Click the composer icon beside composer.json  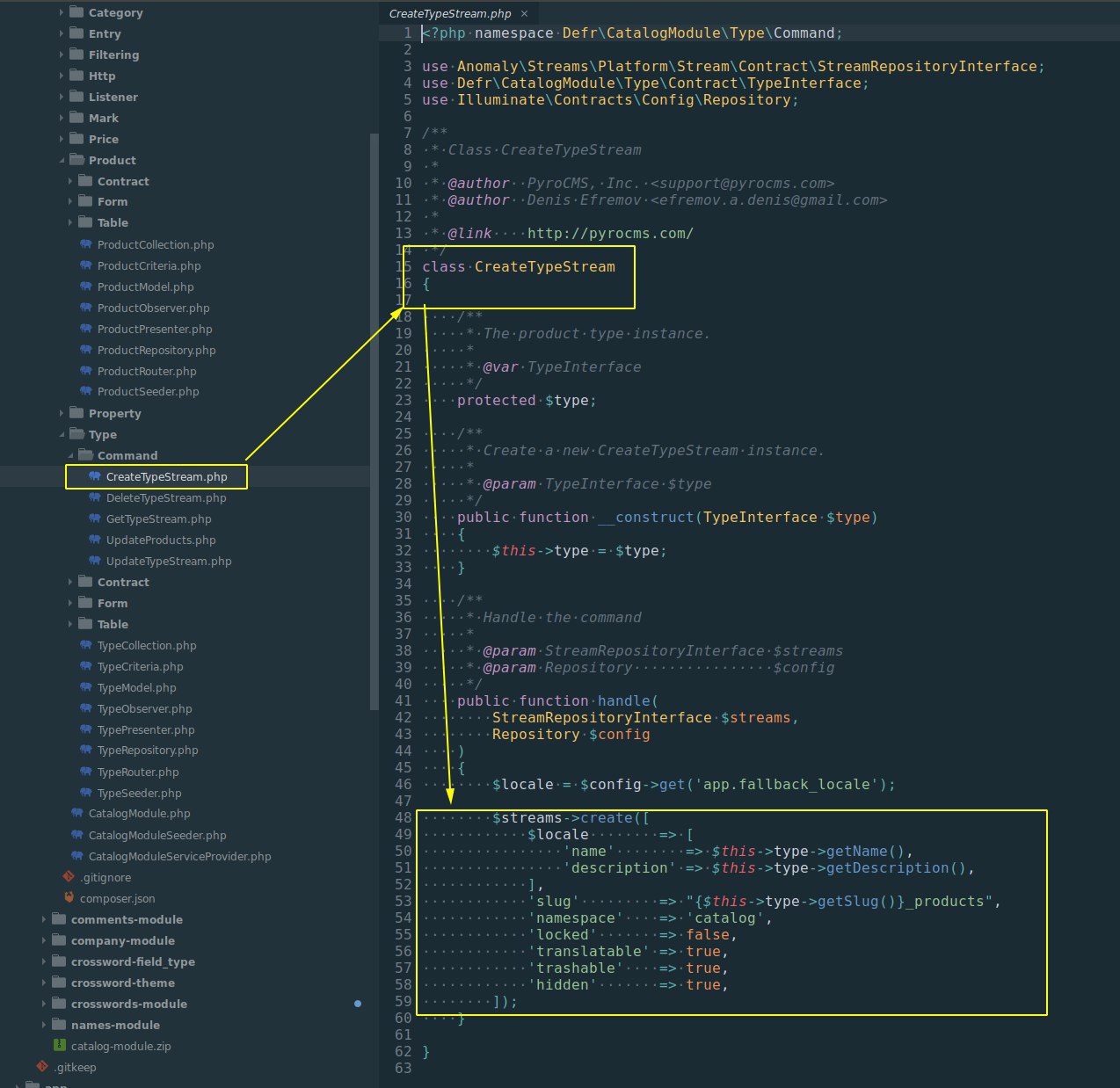point(69,898)
